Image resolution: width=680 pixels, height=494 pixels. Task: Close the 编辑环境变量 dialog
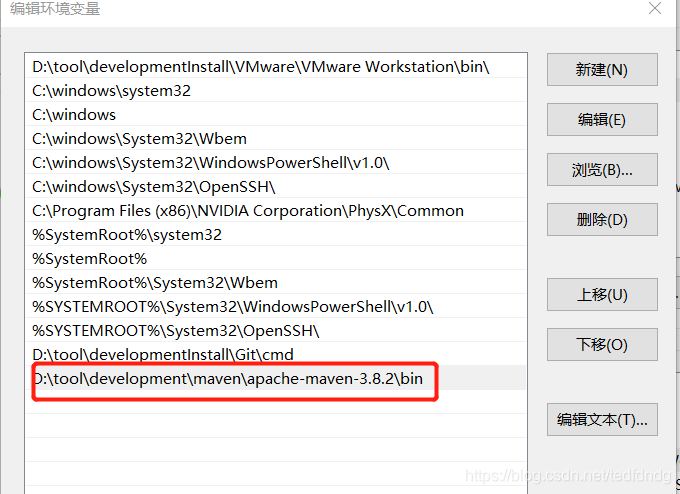(x=655, y=8)
